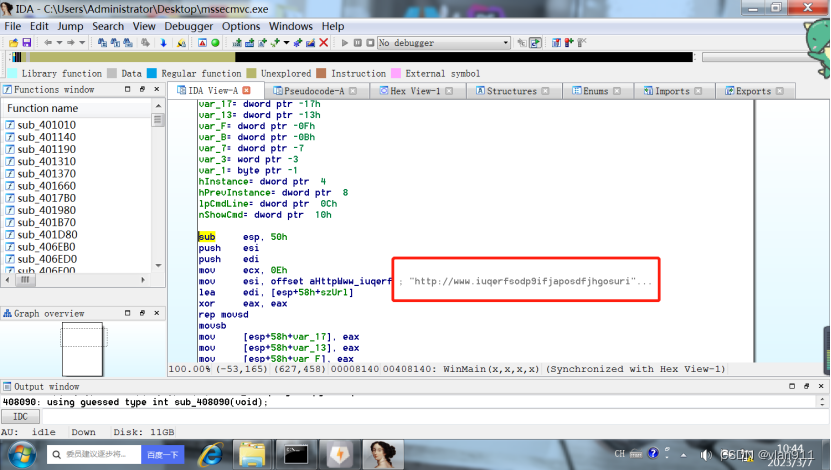
Task: Select sub_401D80 in function list
Action: point(47,235)
